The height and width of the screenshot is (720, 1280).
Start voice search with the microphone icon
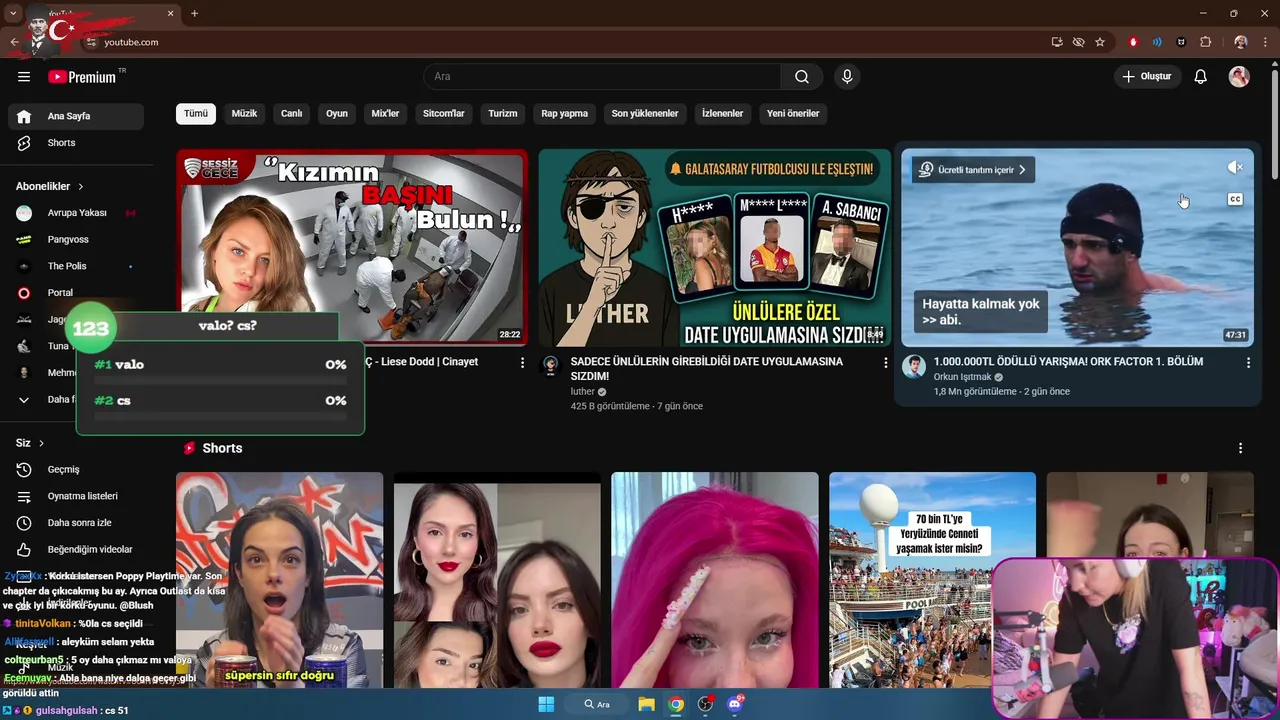pos(847,77)
